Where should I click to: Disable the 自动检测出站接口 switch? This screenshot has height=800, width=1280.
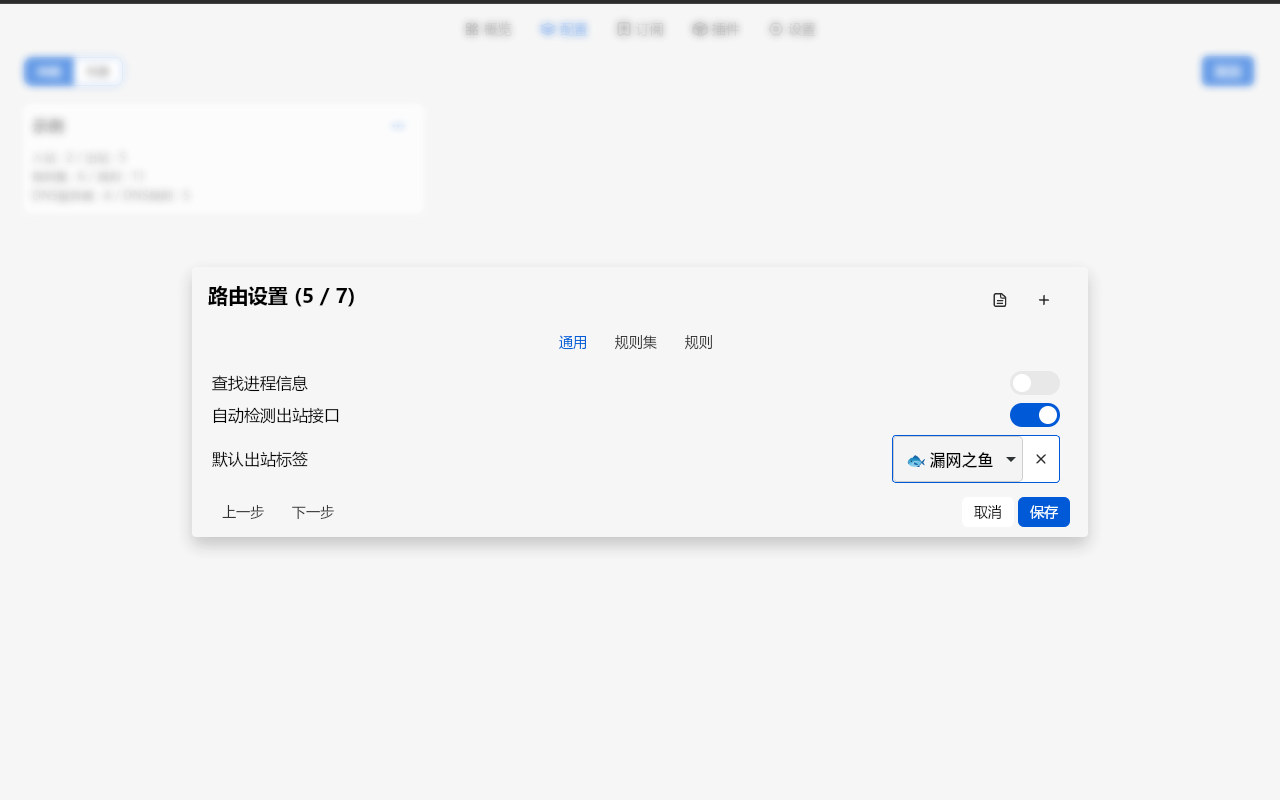click(1035, 415)
